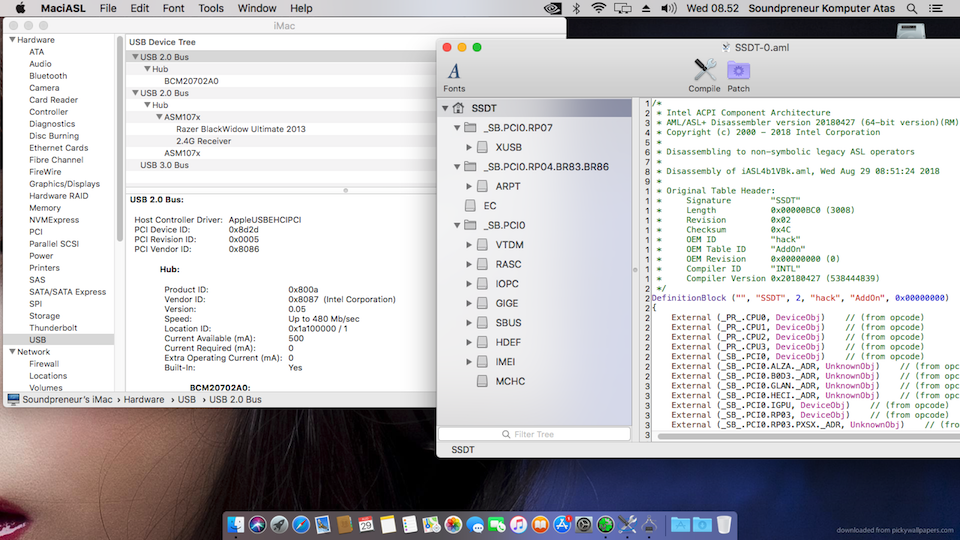
Task: Click the sidebar vertical scrollbar in iMac window
Action: (x=119, y=138)
